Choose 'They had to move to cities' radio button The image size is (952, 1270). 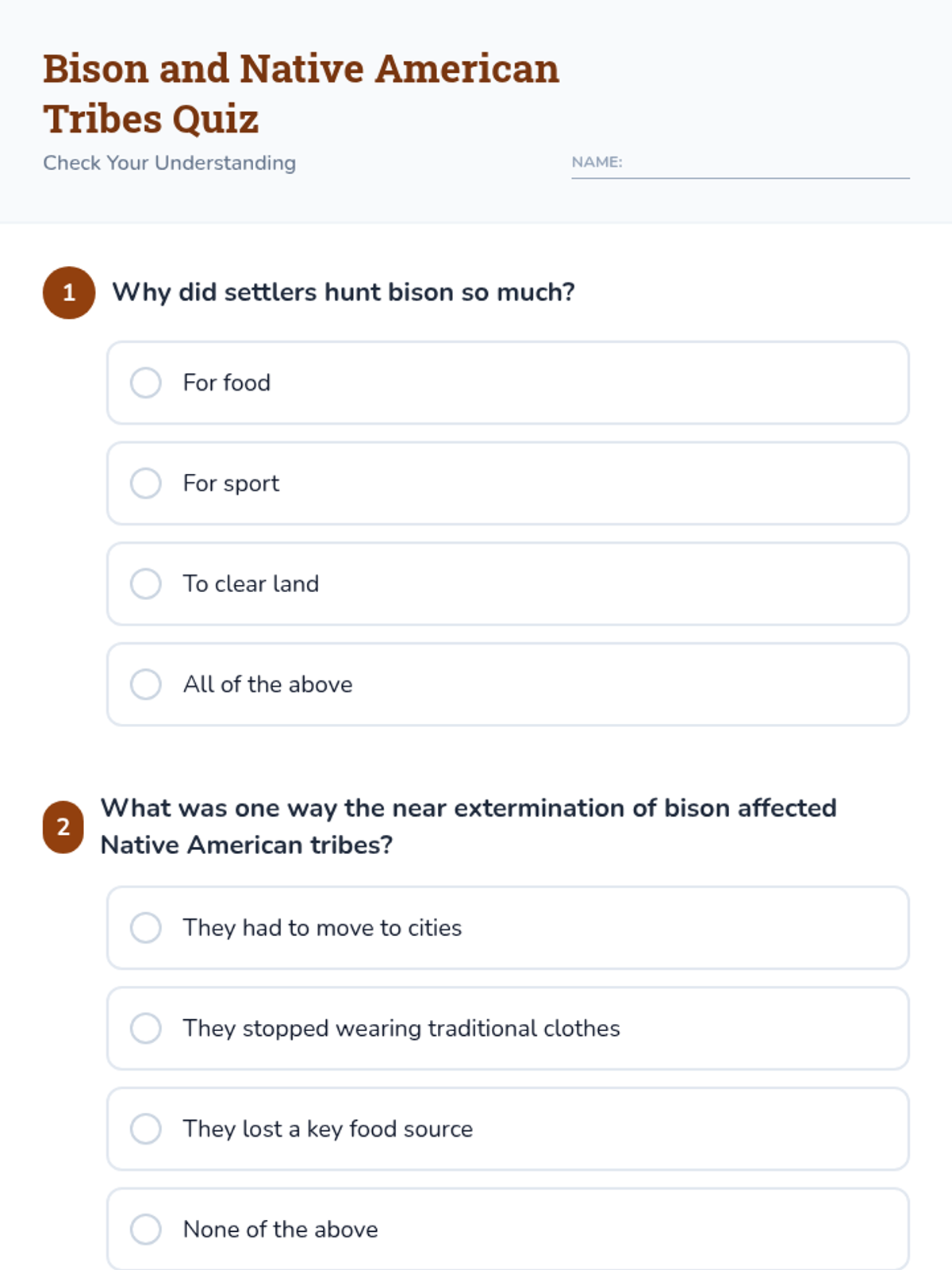(146, 927)
